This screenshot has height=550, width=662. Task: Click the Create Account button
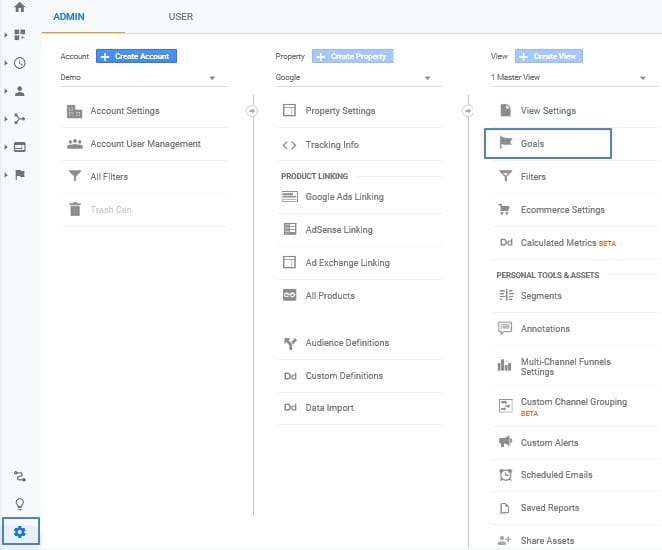[136, 57]
